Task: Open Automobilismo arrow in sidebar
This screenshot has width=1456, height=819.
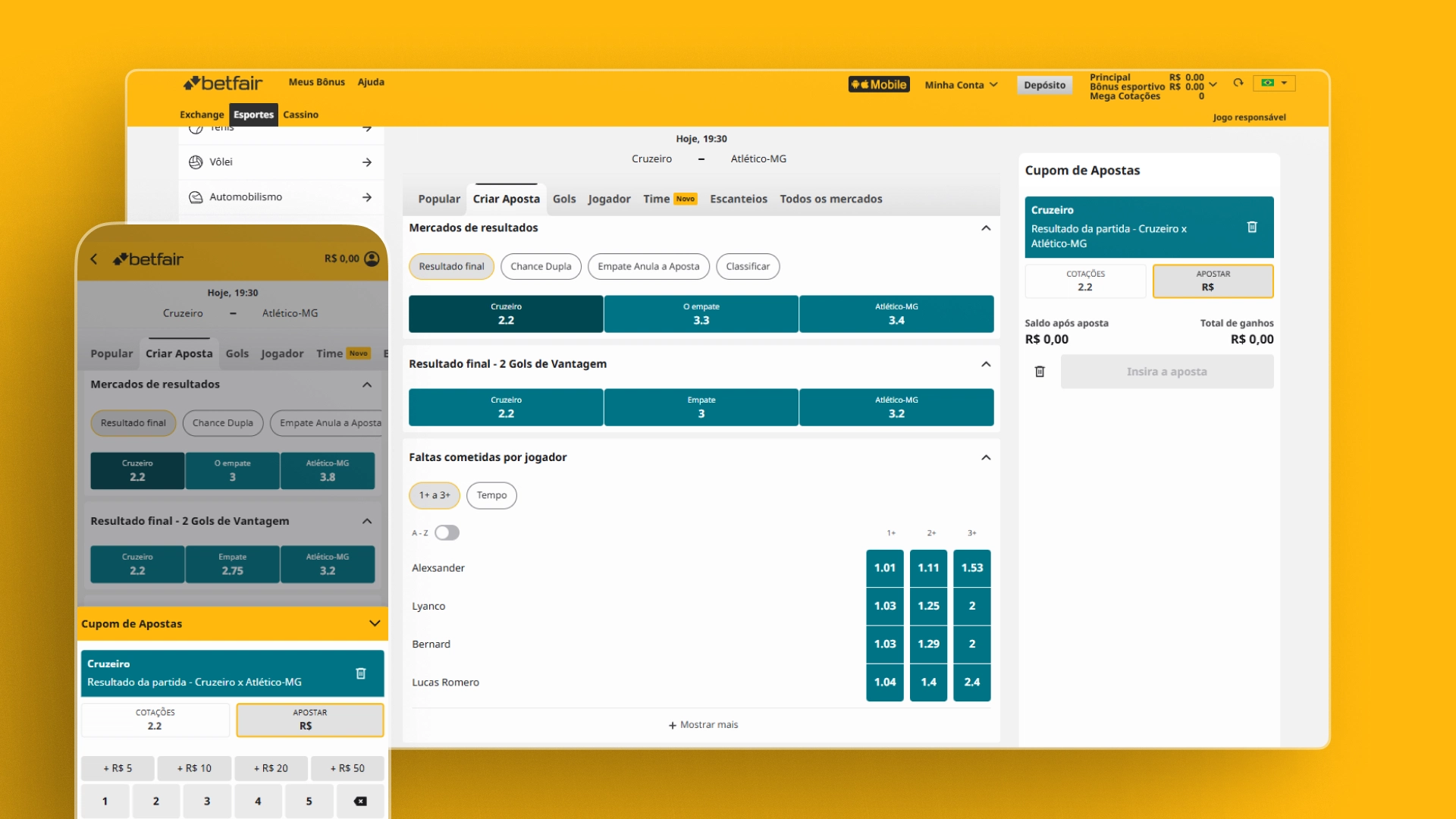Action: 367,197
